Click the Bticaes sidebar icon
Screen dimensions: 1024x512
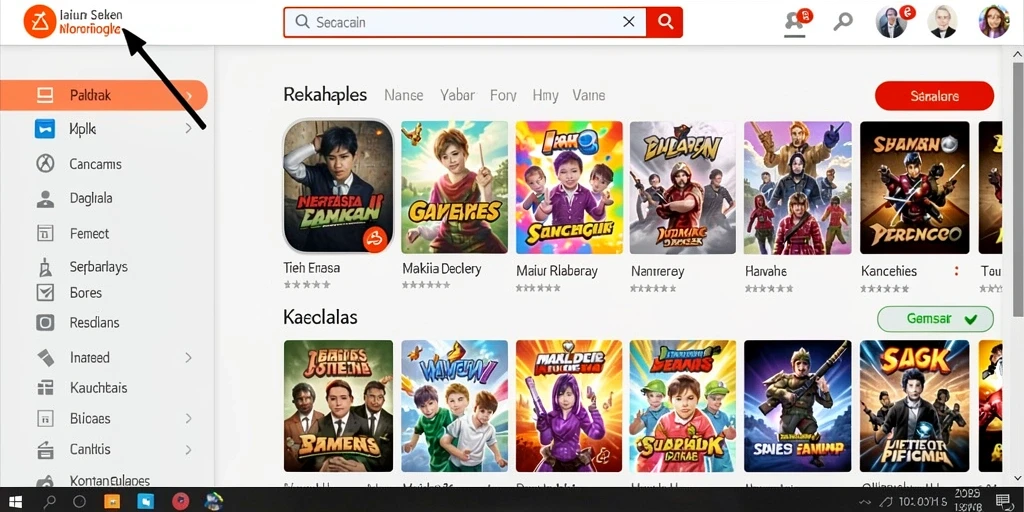coord(45,419)
